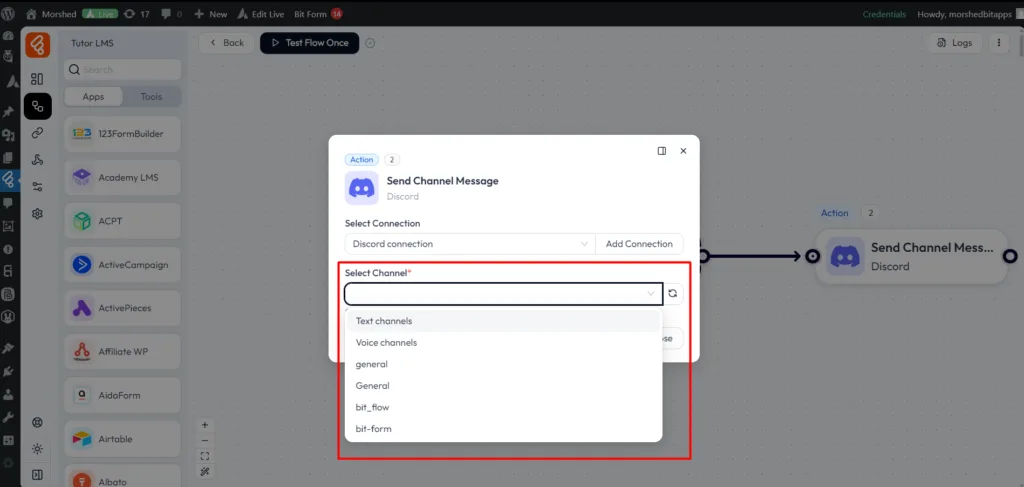Select the Airtable app
This screenshot has width=1024, height=487.
tap(123, 439)
